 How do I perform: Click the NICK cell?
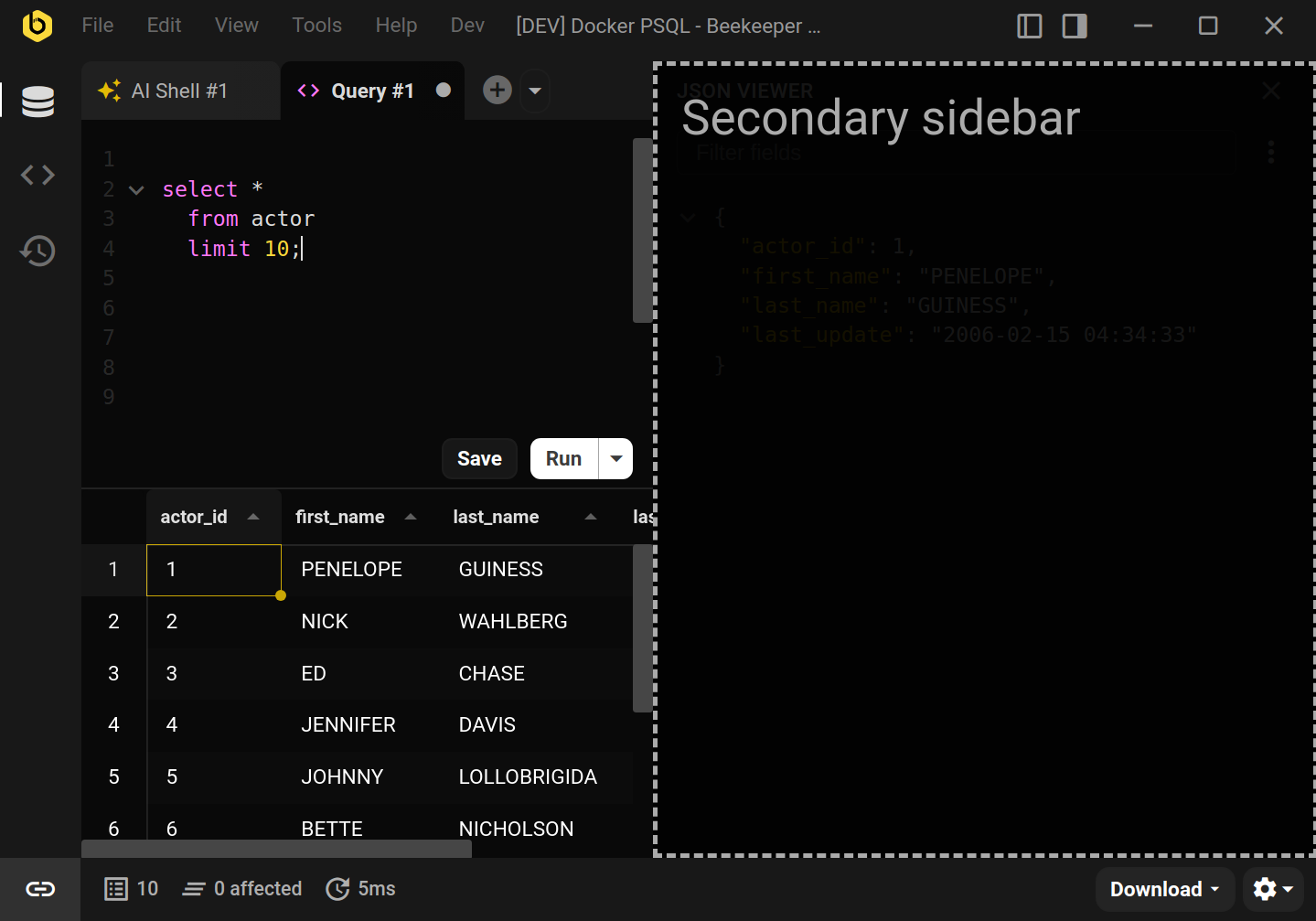tap(359, 622)
